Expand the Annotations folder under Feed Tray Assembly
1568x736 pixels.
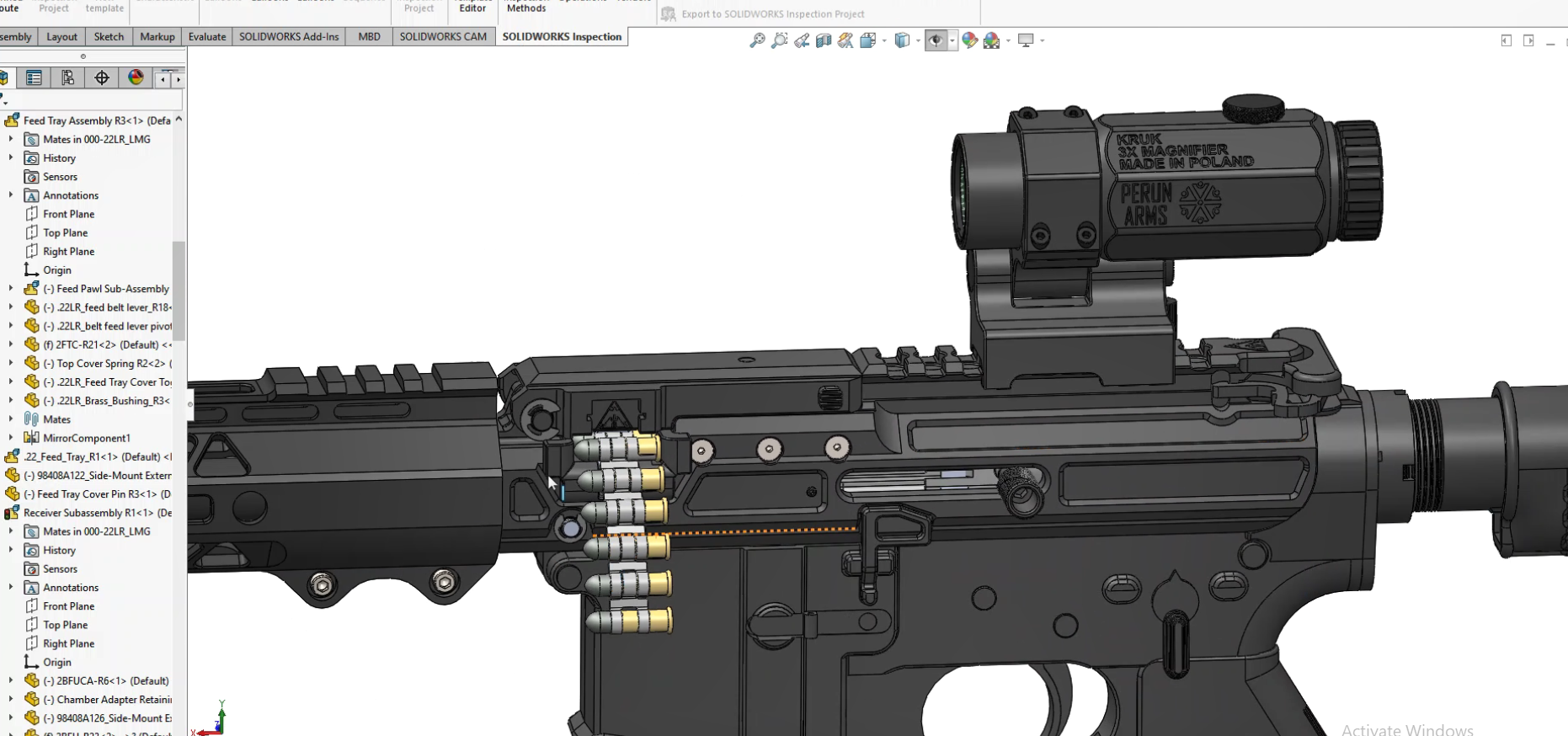click(11, 195)
